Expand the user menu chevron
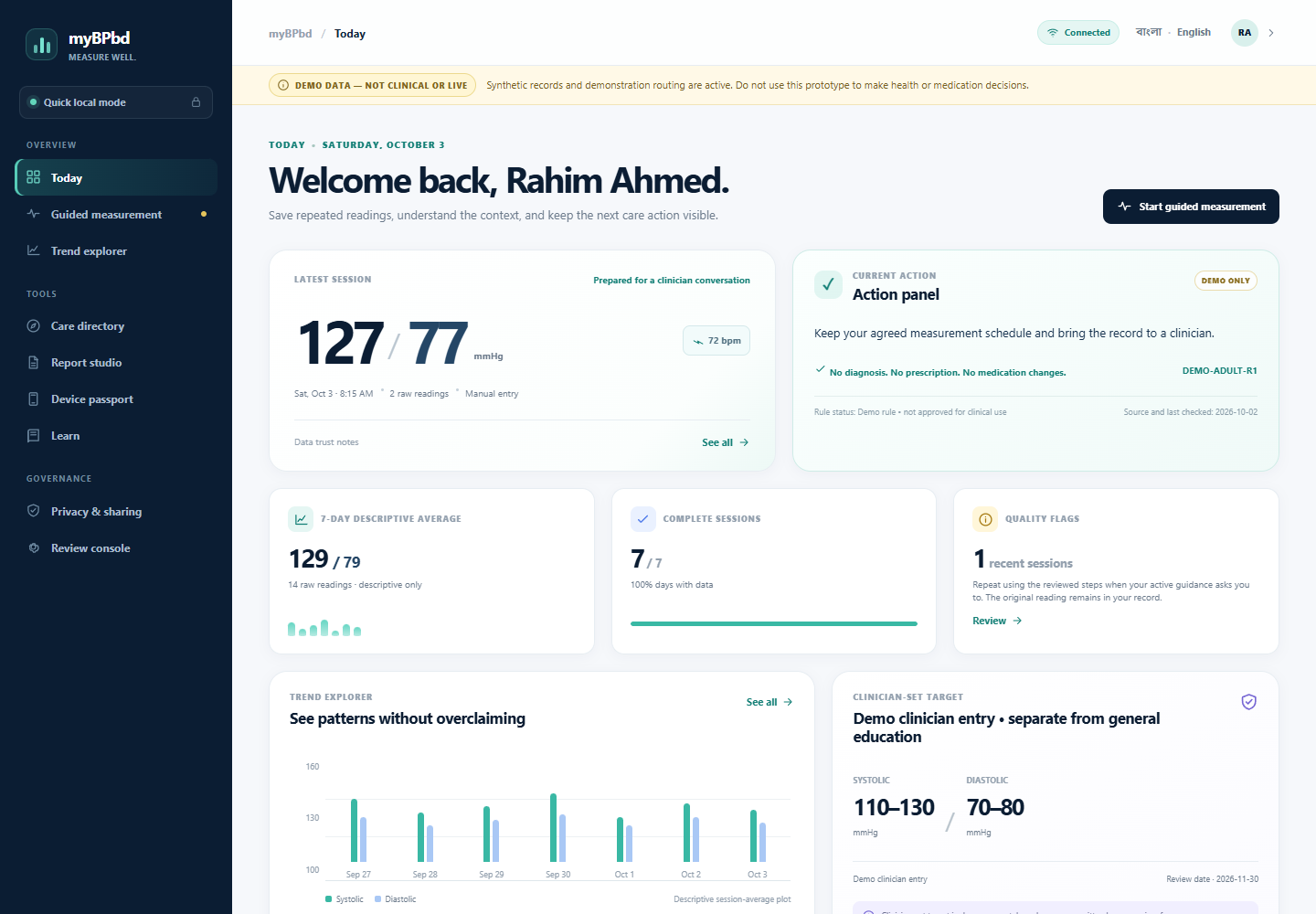Viewport: 1316px width, 914px height. pyautogui.click(x=1271, y=32)
